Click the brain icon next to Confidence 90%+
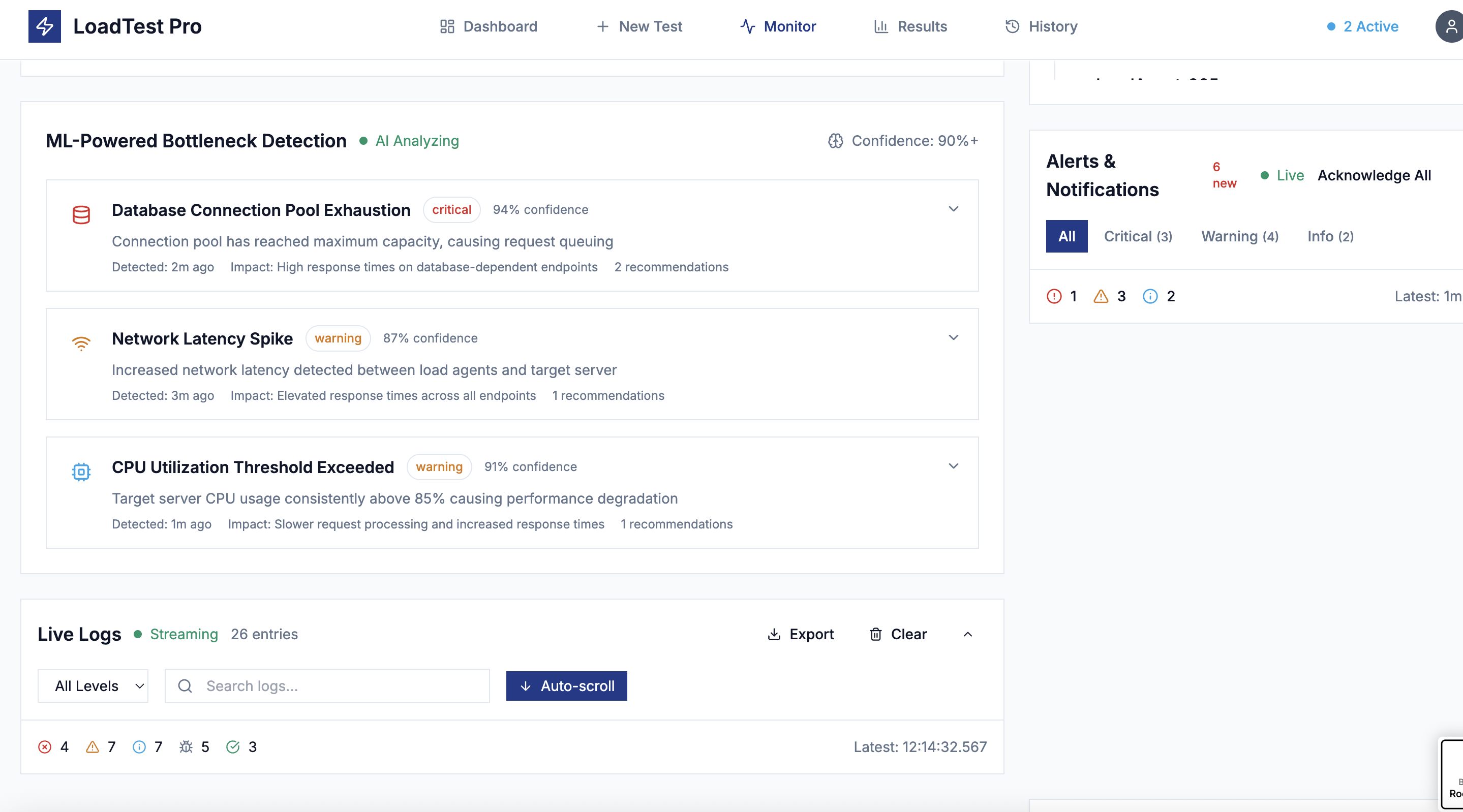The height and width of the screenshot is (812, 1463). coord(835,141)
